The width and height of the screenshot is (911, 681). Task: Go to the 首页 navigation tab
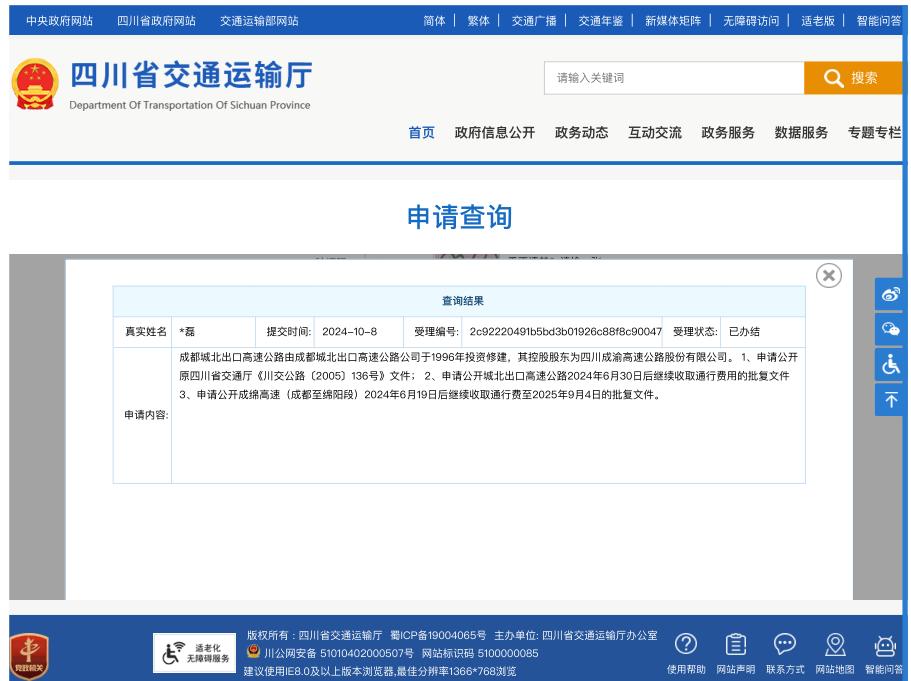tap(421, 132)
